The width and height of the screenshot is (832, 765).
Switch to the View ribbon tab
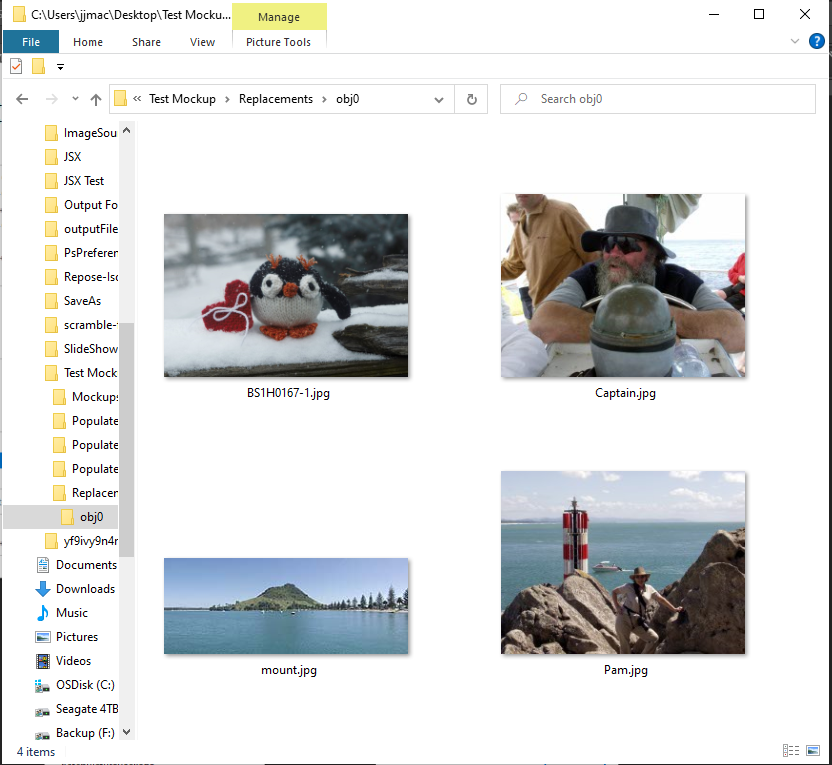202,42
